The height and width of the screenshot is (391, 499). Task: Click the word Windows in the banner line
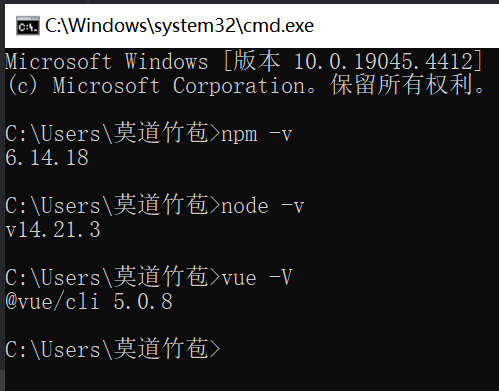[x=167, y=62]
